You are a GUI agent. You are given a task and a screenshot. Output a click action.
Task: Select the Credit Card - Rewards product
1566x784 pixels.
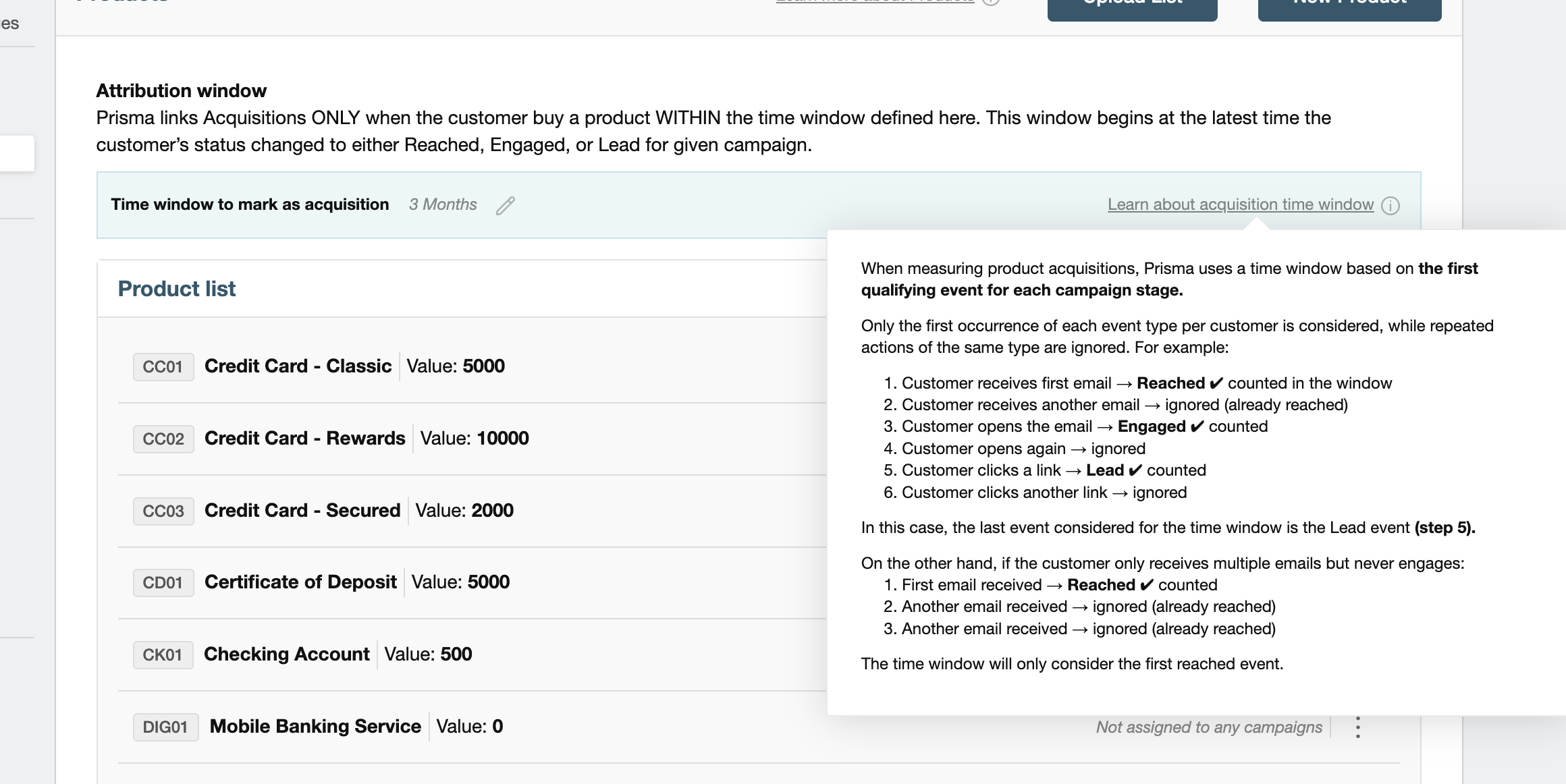pos(304,439)
